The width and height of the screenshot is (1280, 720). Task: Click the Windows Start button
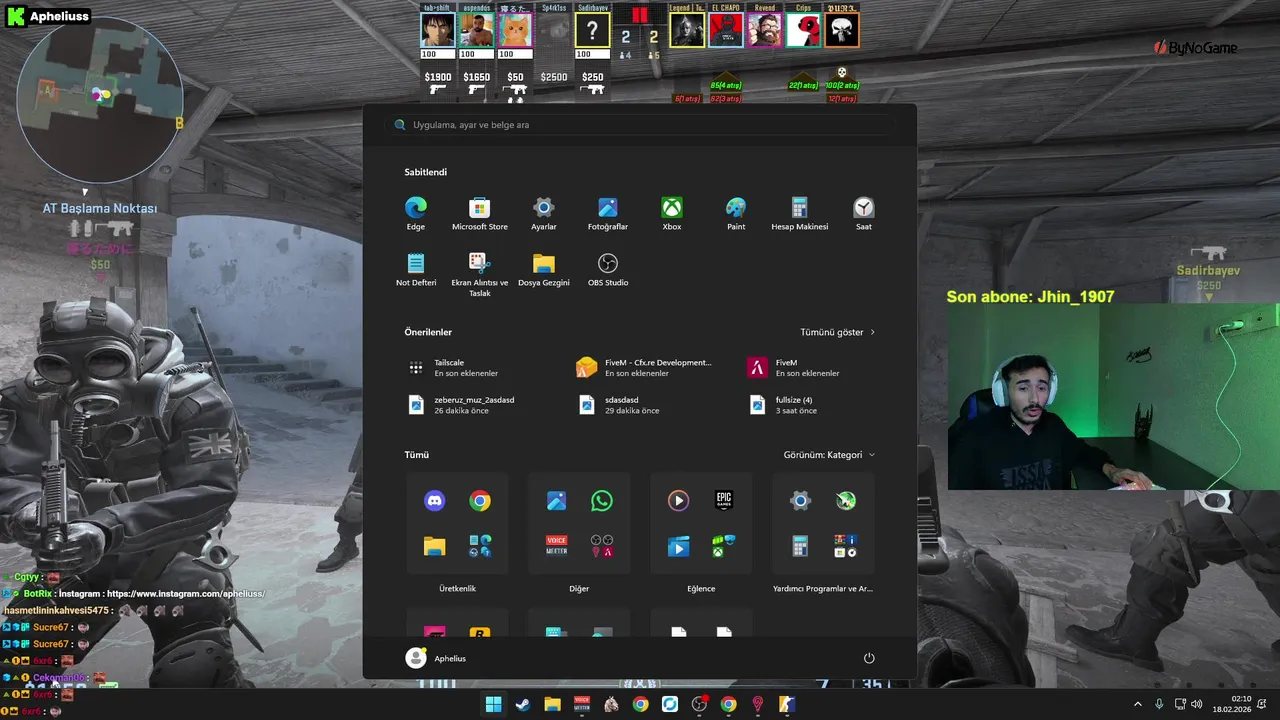[493, 704]
